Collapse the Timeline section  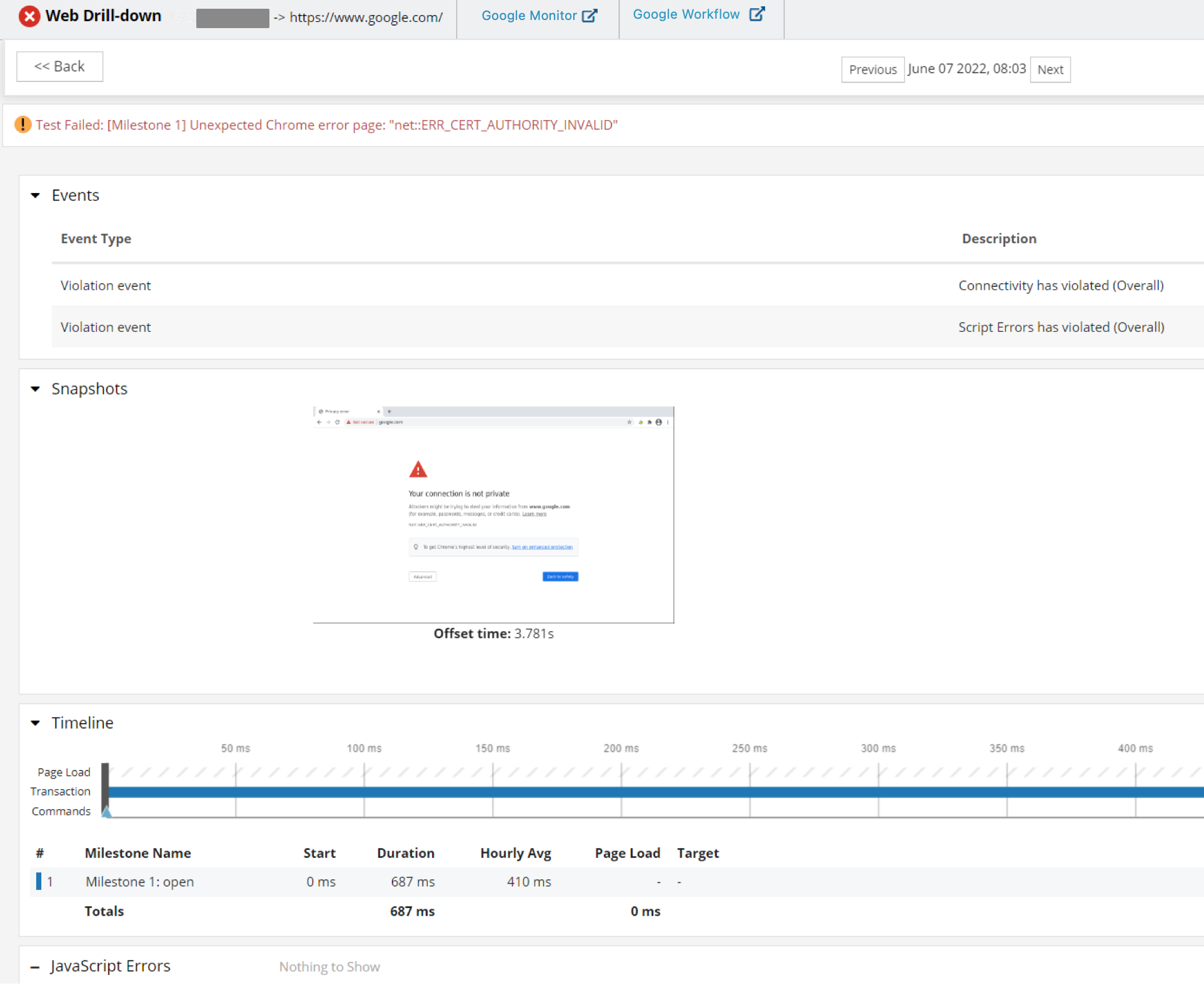click(x=36, y=723)
